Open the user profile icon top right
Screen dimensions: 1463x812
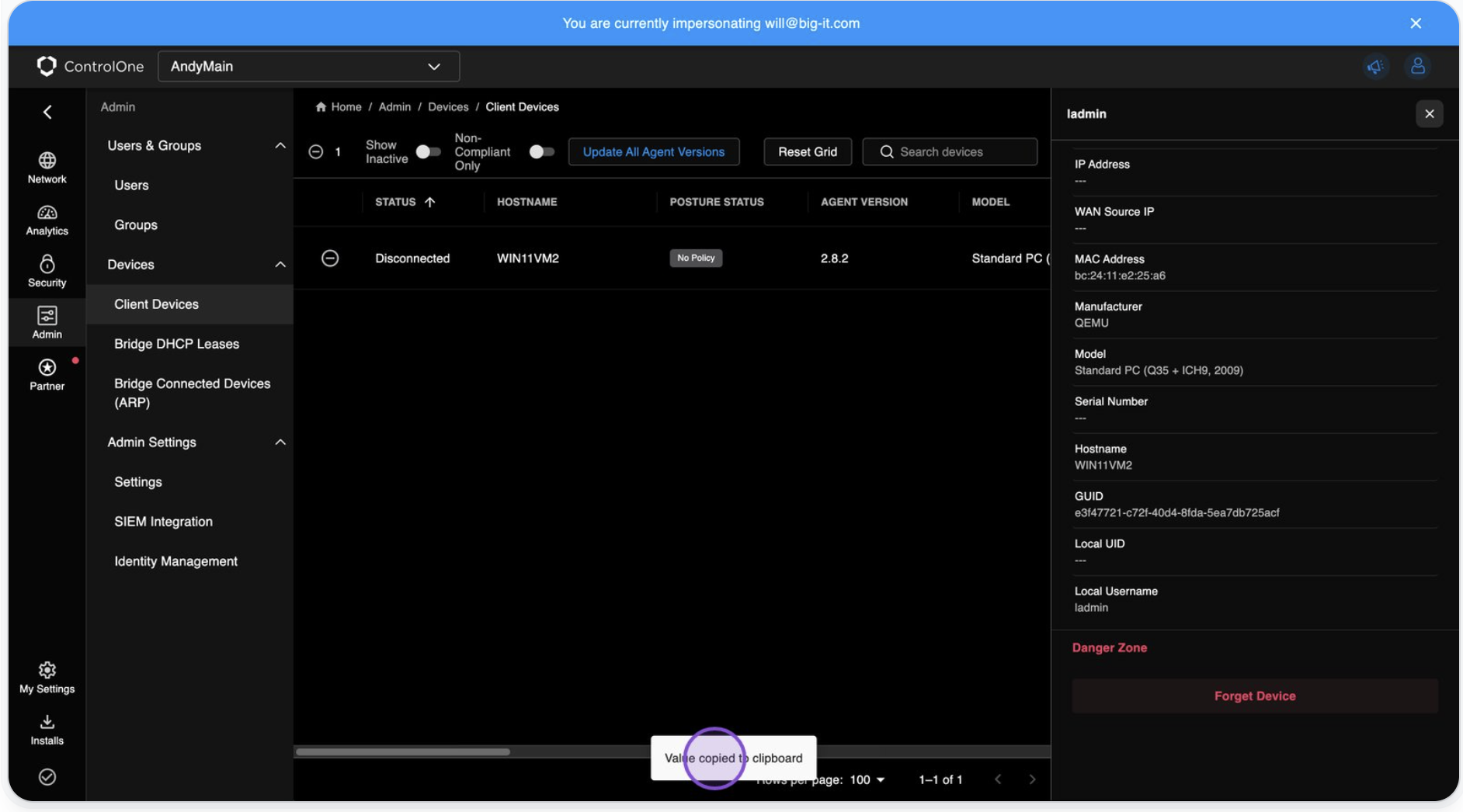1418,66
